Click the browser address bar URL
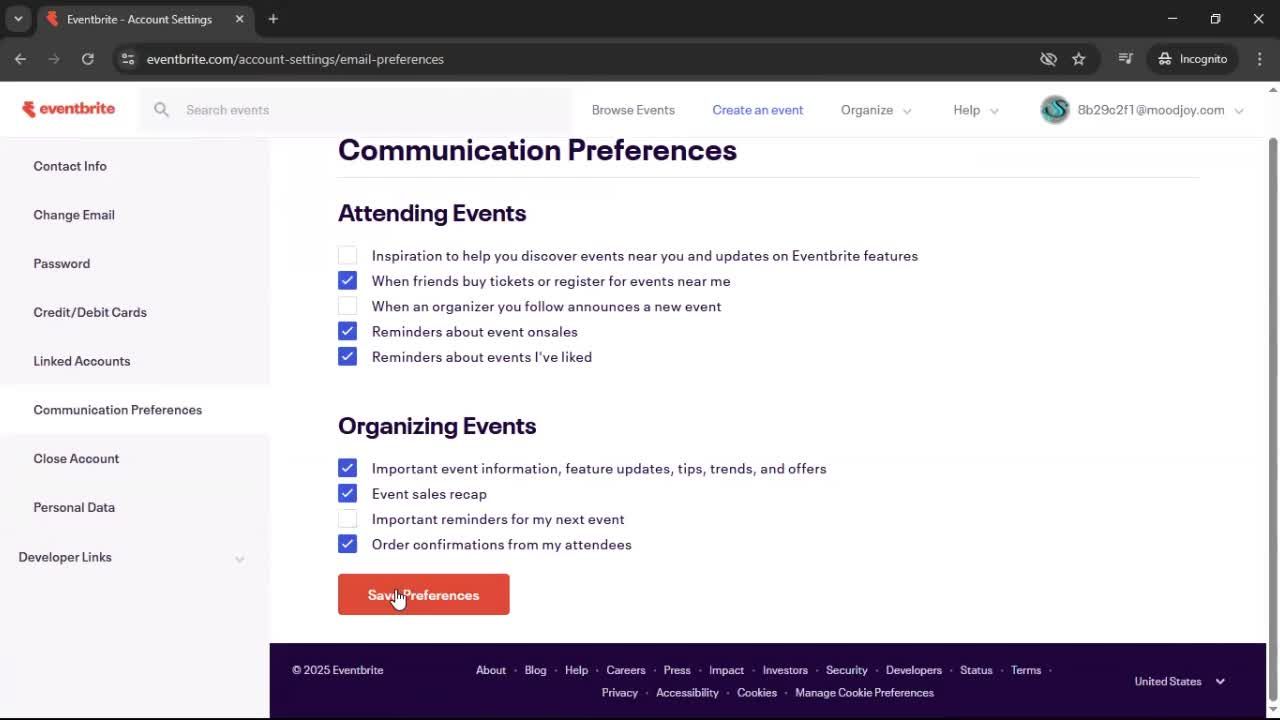This screenshot has width=1280, height=720. click(x=295, y=59)
